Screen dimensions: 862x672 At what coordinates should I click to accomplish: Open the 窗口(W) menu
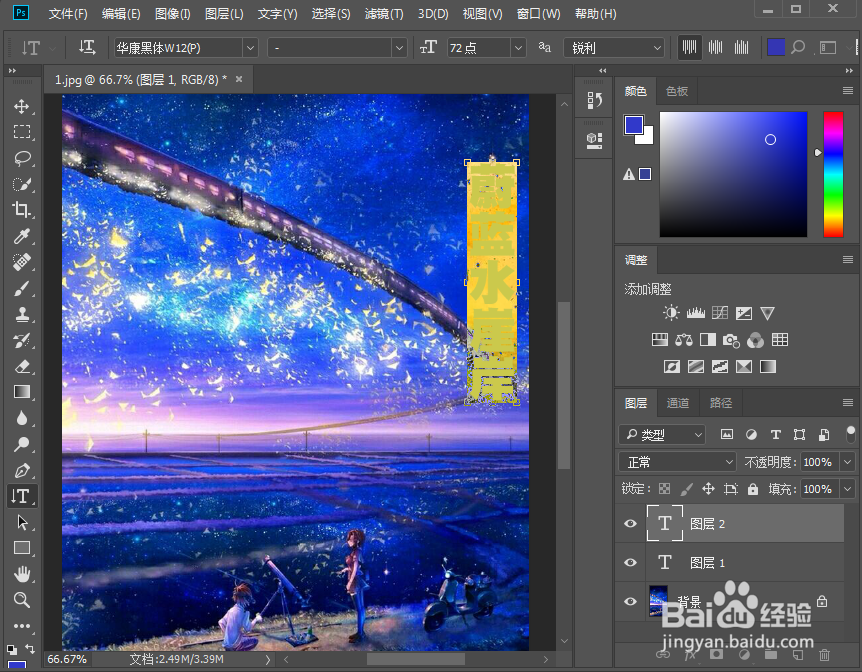[538, 14]
